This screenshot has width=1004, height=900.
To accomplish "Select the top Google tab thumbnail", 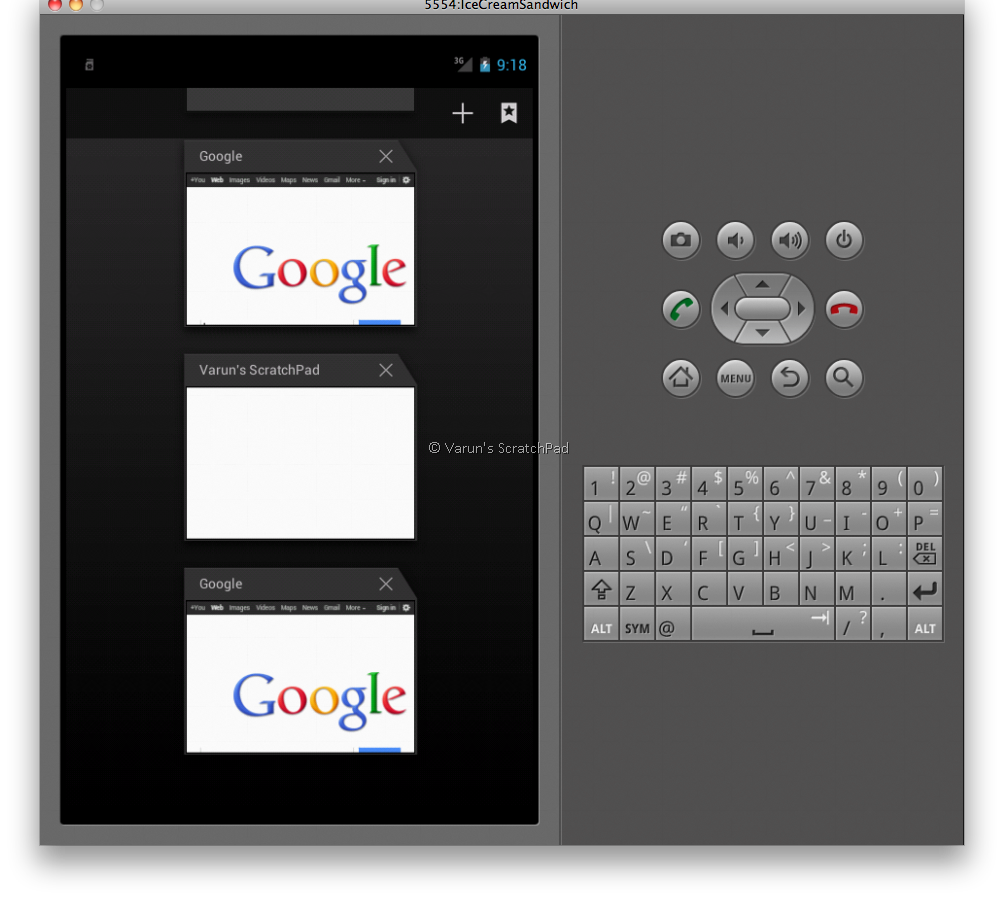I will [x=300, y=249].
